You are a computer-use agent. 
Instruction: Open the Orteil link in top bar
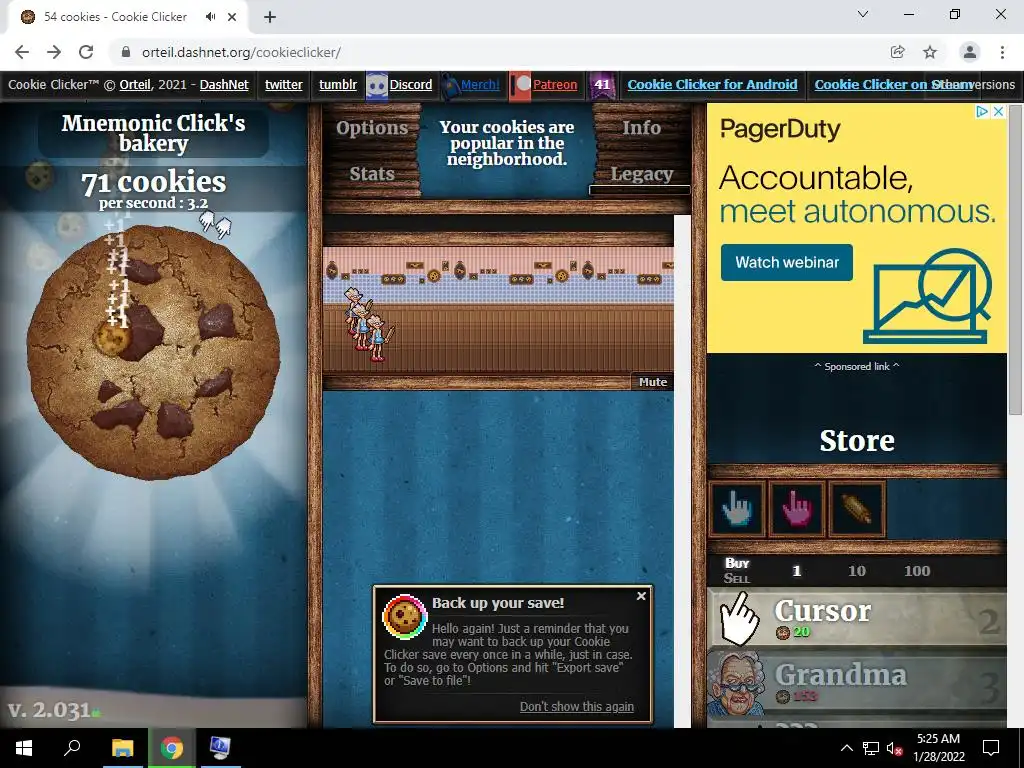tap(135, 84)
